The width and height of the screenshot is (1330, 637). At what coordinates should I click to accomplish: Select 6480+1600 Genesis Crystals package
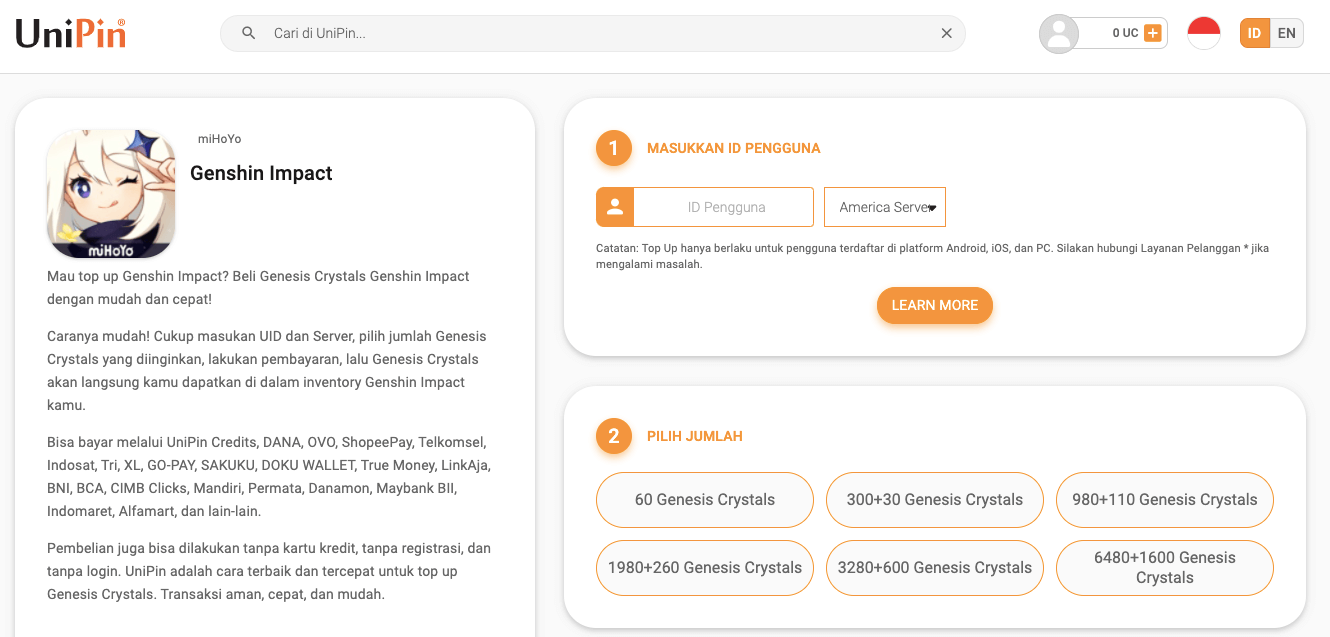(1165, 568)
